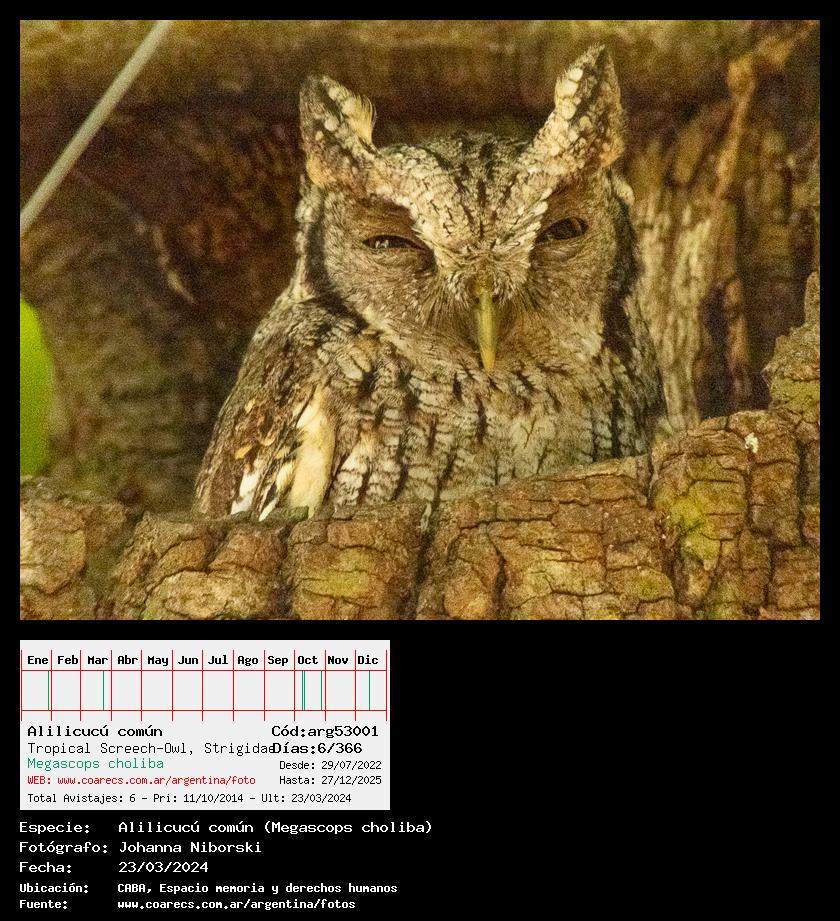This screenshot has width=840, height=921.
Task: Select the Dic month column header
Action: tap(368, 660)
